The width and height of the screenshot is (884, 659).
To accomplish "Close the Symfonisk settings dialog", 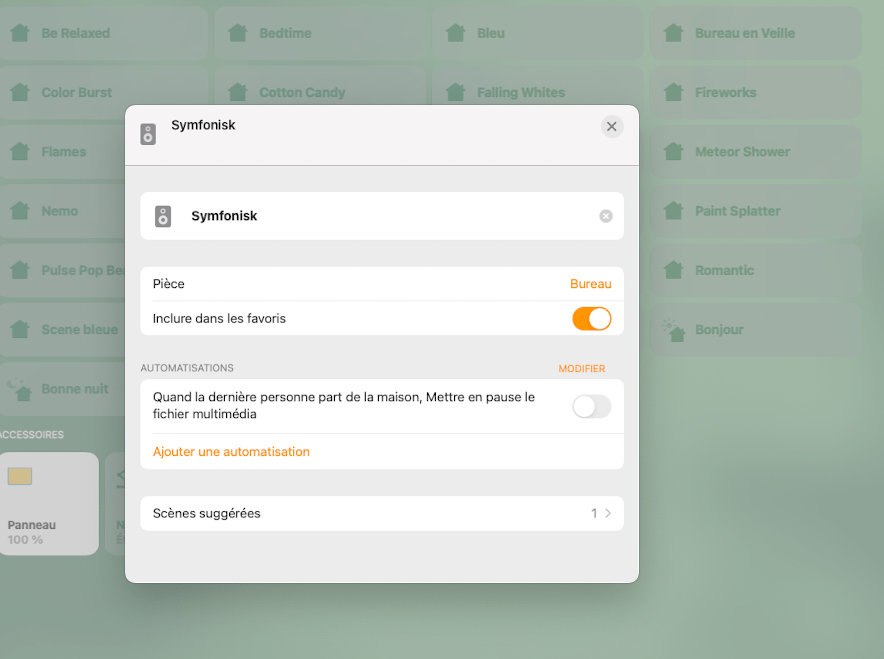I will pos(612,126).
